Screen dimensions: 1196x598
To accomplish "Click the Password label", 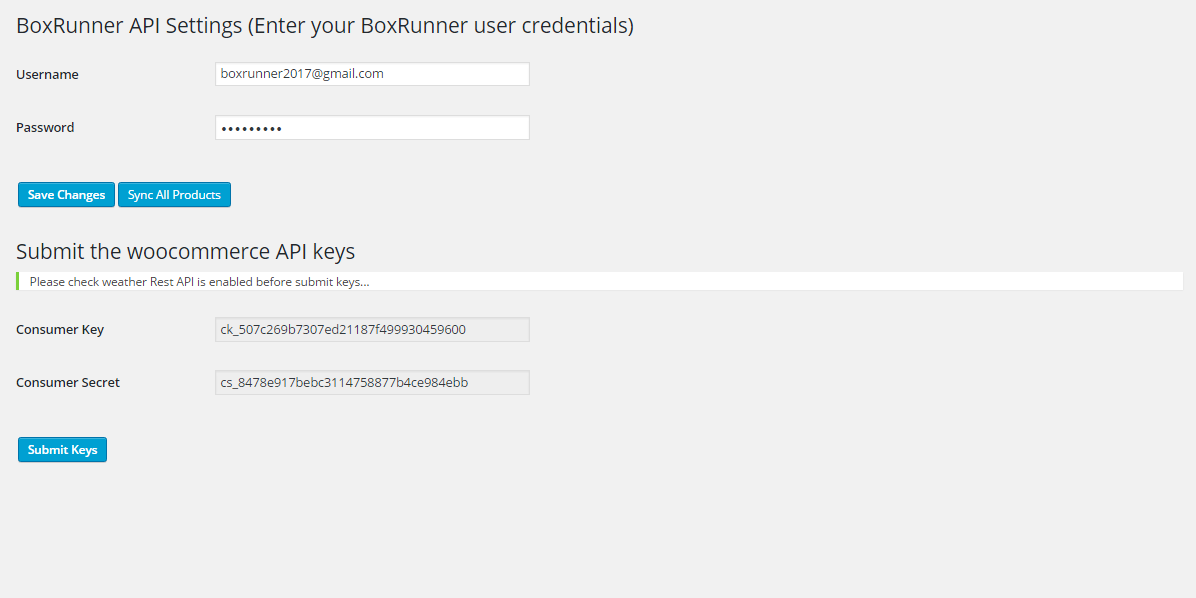I will (x=45, y=127).
